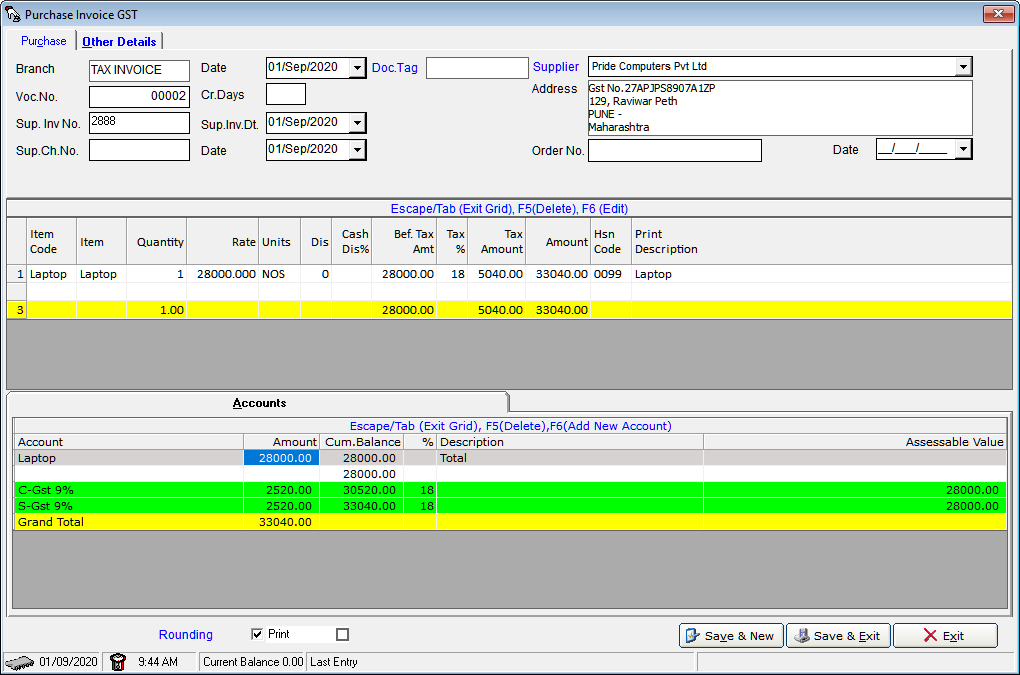This screenshot has width=1020, height=675.
Task: Switch to the Other Details tab
Action: [119, 41]
